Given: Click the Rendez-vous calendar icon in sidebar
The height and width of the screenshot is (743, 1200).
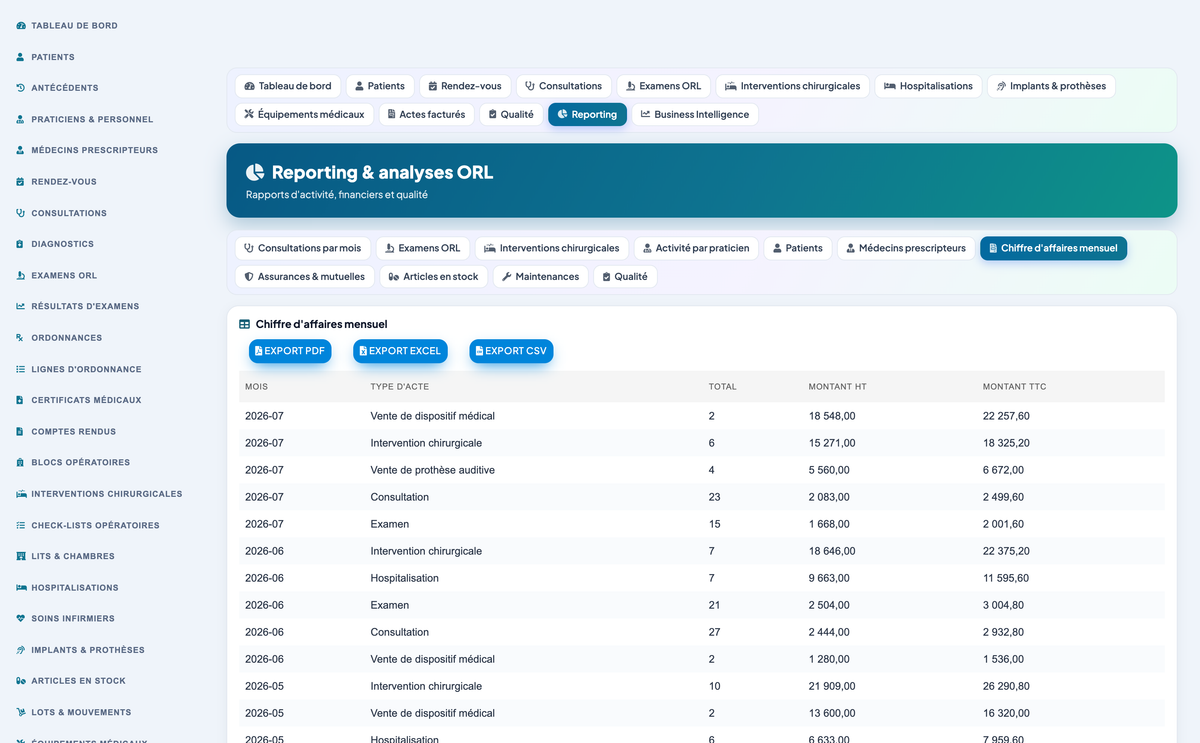Looking at the screenshot, I should pyautogui.click(x=21, y=182).
